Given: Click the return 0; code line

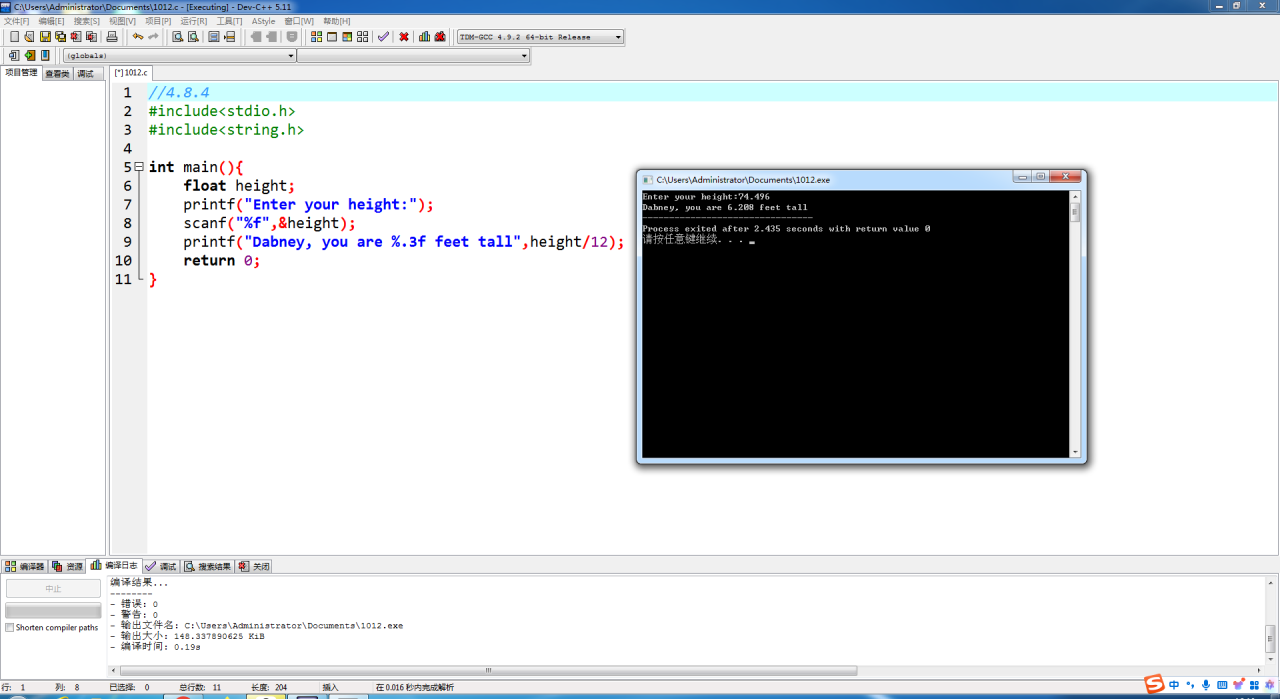Looking at the screenshot, I should tap(222, 260).
